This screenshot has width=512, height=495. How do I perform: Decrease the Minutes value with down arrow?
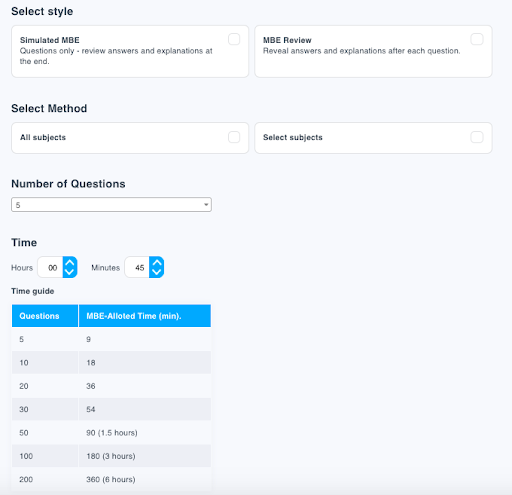tap(157, 272)
